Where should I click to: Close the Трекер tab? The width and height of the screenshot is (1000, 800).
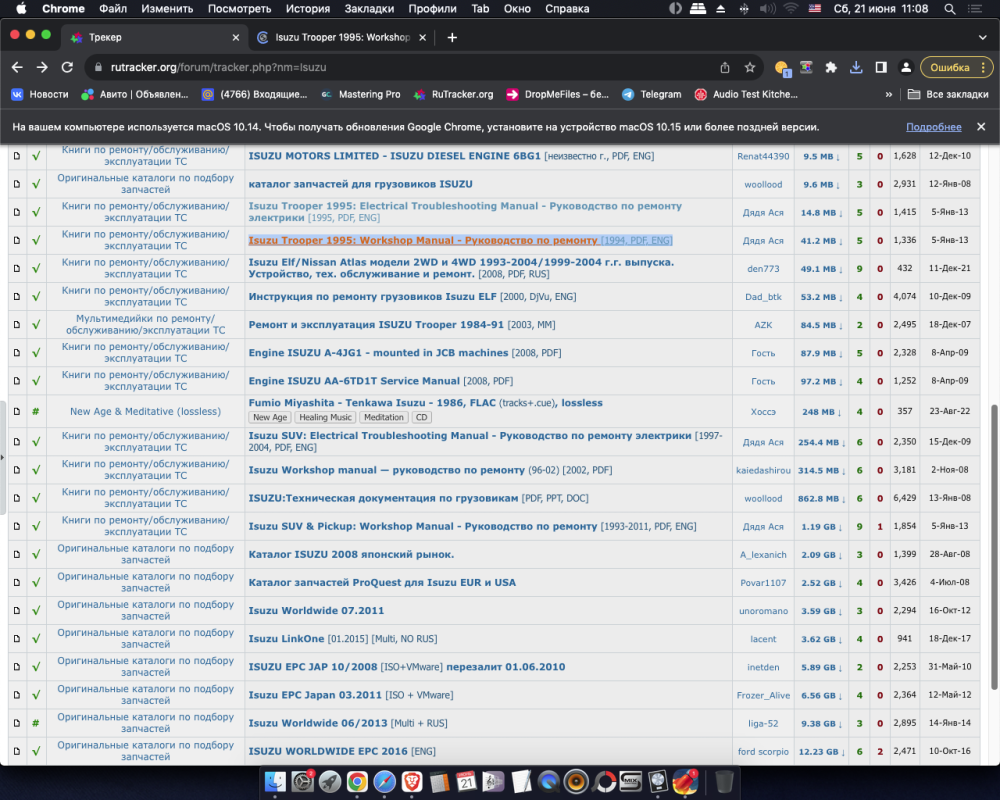coord(236,38)
